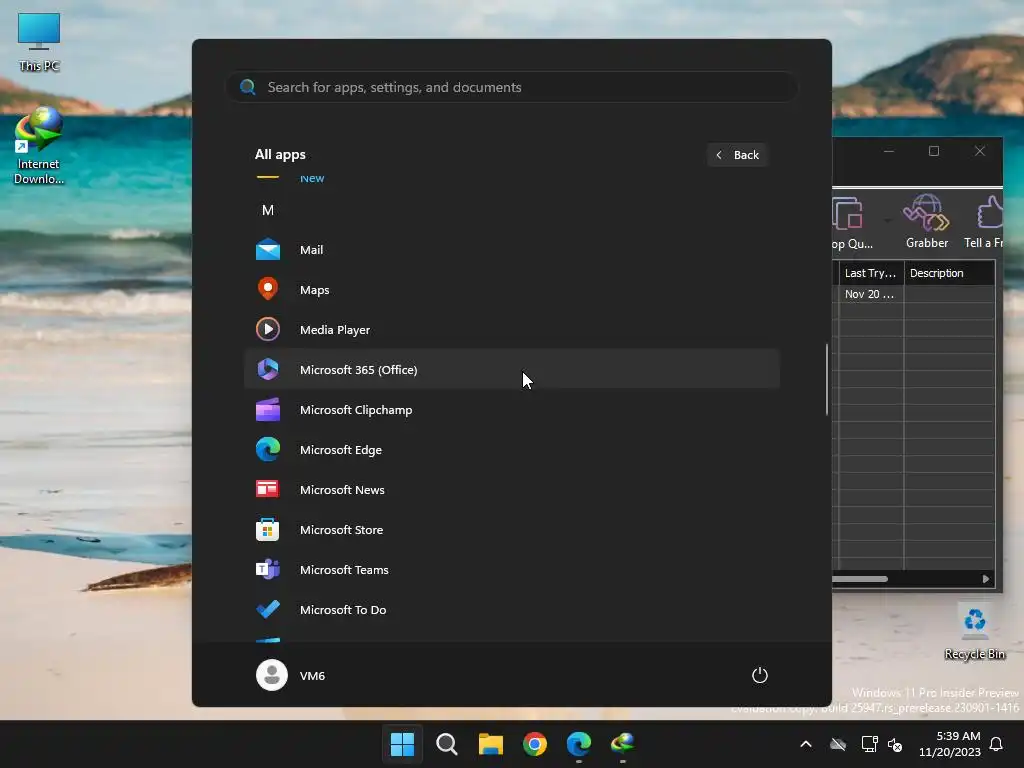Viewport: 1024px width, 768px height.
Task: Open taskbar Search
Action: pos(447,744)
